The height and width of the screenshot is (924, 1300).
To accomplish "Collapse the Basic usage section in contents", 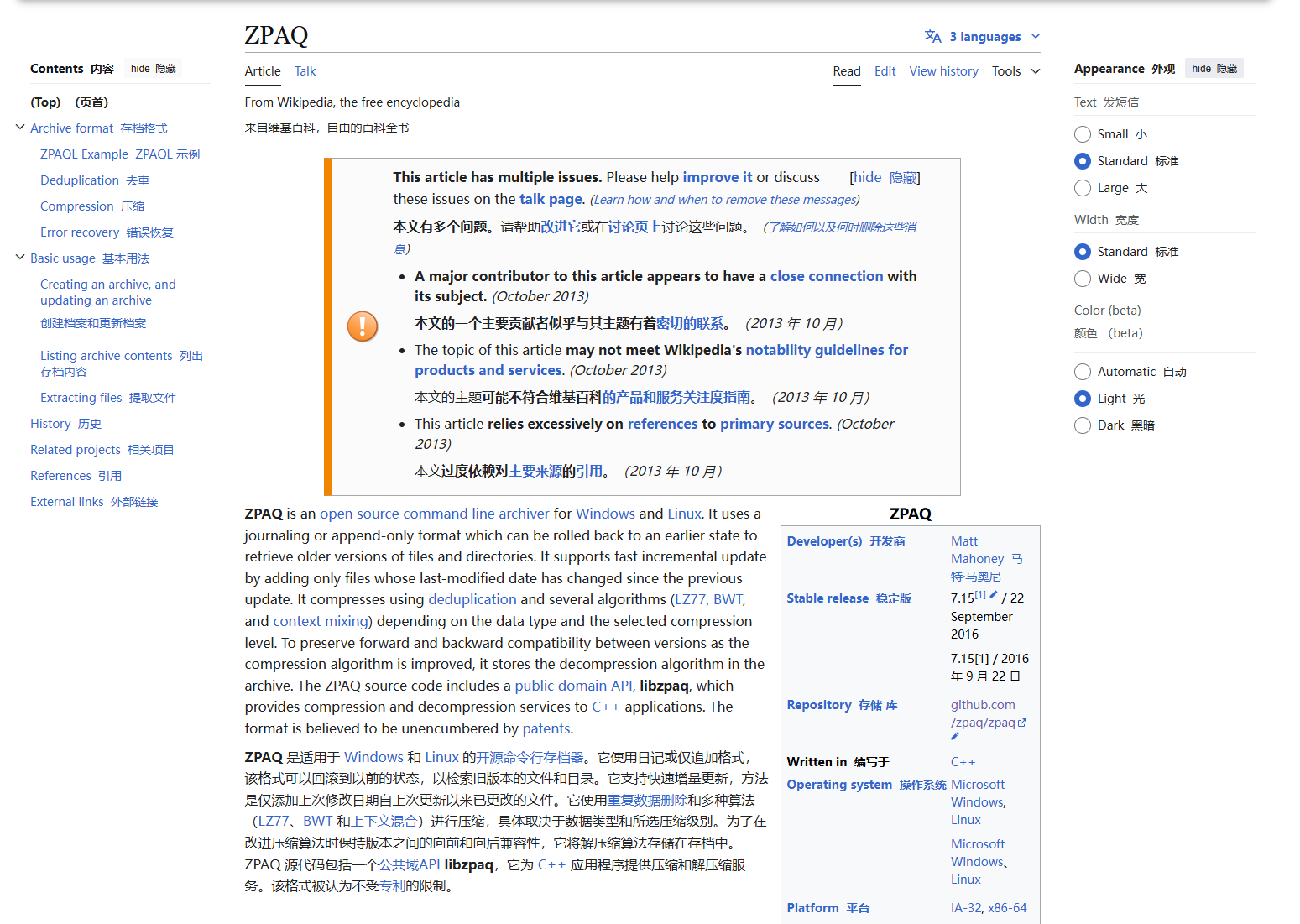I will [x=20, y=258].
